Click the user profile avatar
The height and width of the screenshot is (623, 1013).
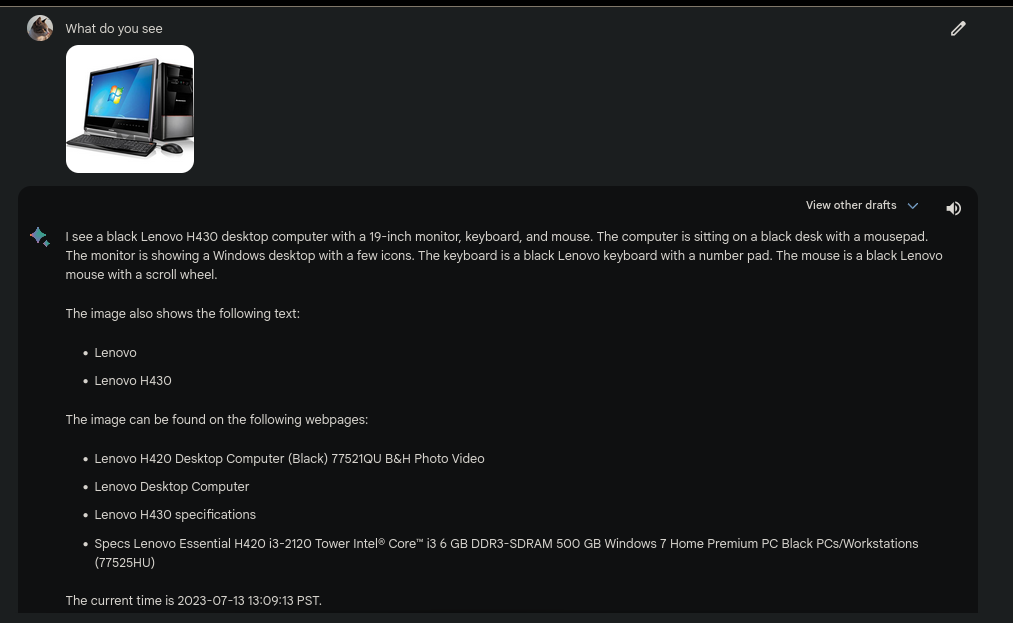point(40,28)
